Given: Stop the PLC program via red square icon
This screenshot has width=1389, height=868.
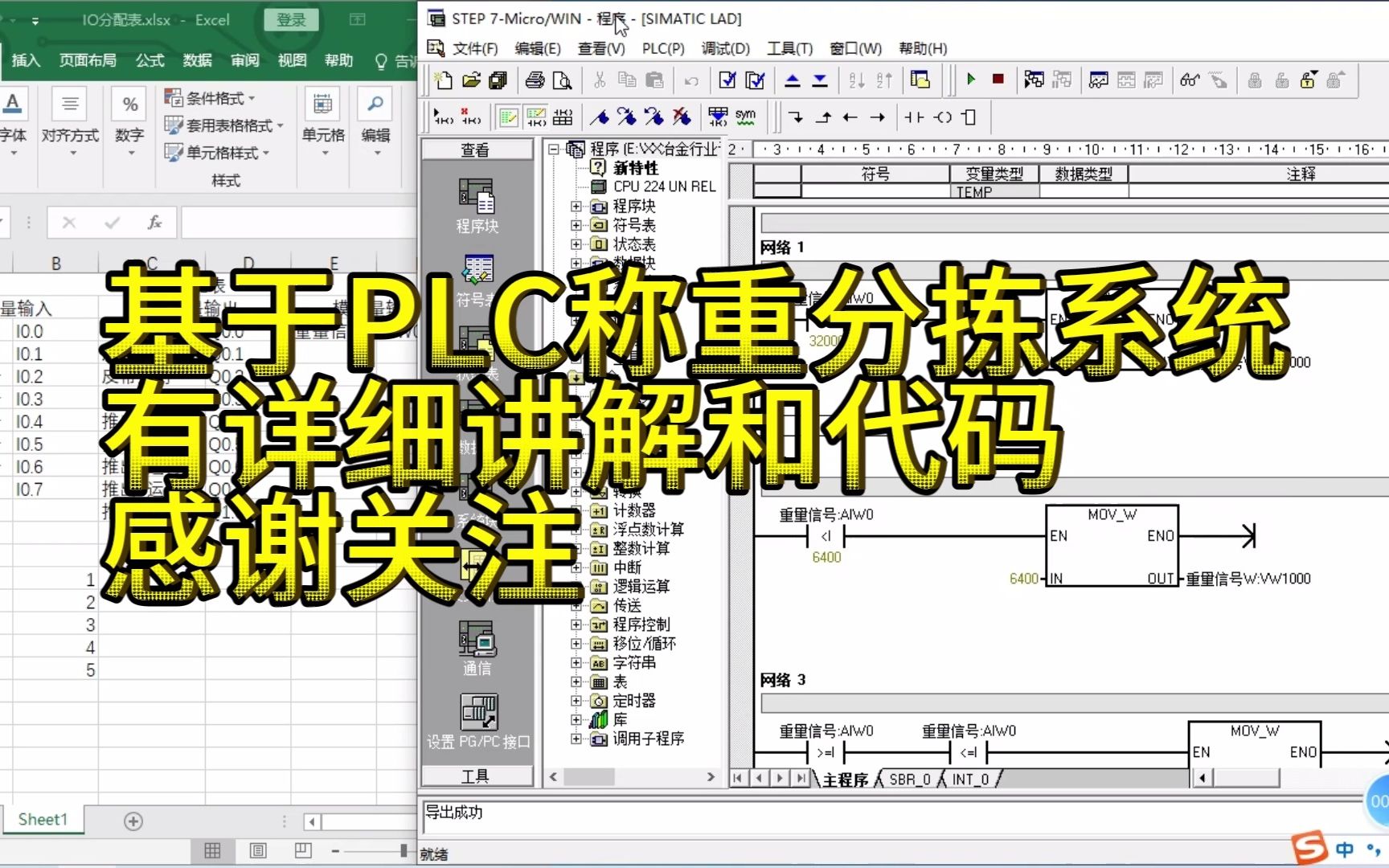Looking at the screenshot, I should tap(998, 80).
